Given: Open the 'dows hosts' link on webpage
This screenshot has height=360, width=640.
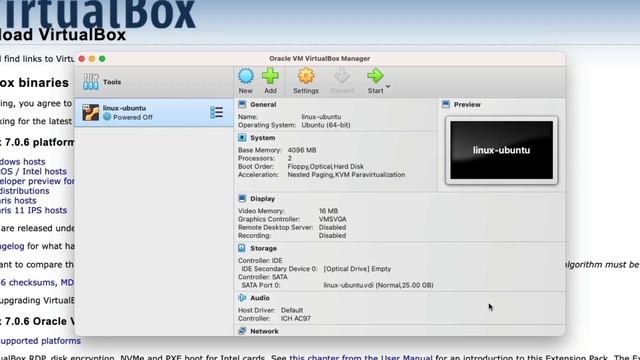Looking at the screenshot, I should (x=23, y=162).
